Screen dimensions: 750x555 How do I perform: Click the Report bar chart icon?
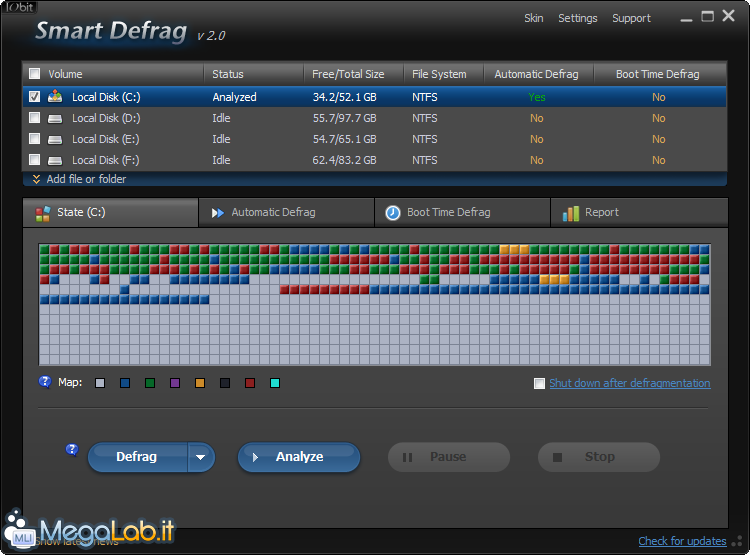tap(571, 213)
